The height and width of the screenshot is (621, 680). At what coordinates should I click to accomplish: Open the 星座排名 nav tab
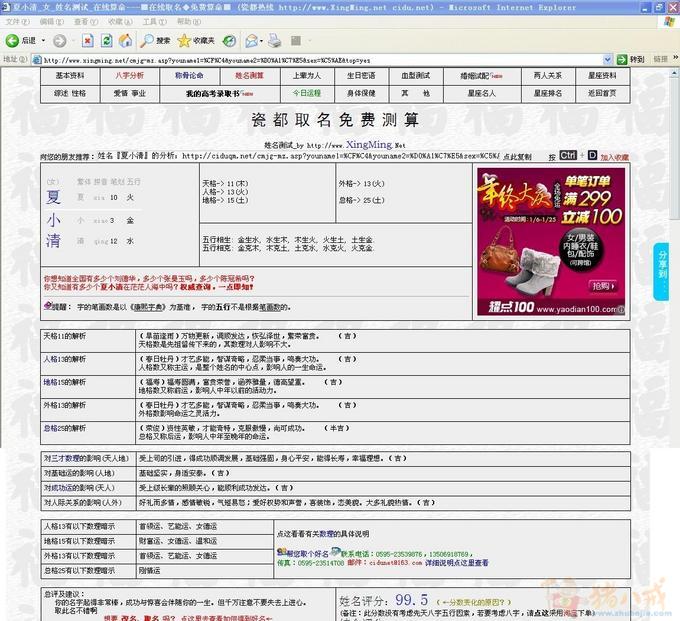[x=548, y=93]
